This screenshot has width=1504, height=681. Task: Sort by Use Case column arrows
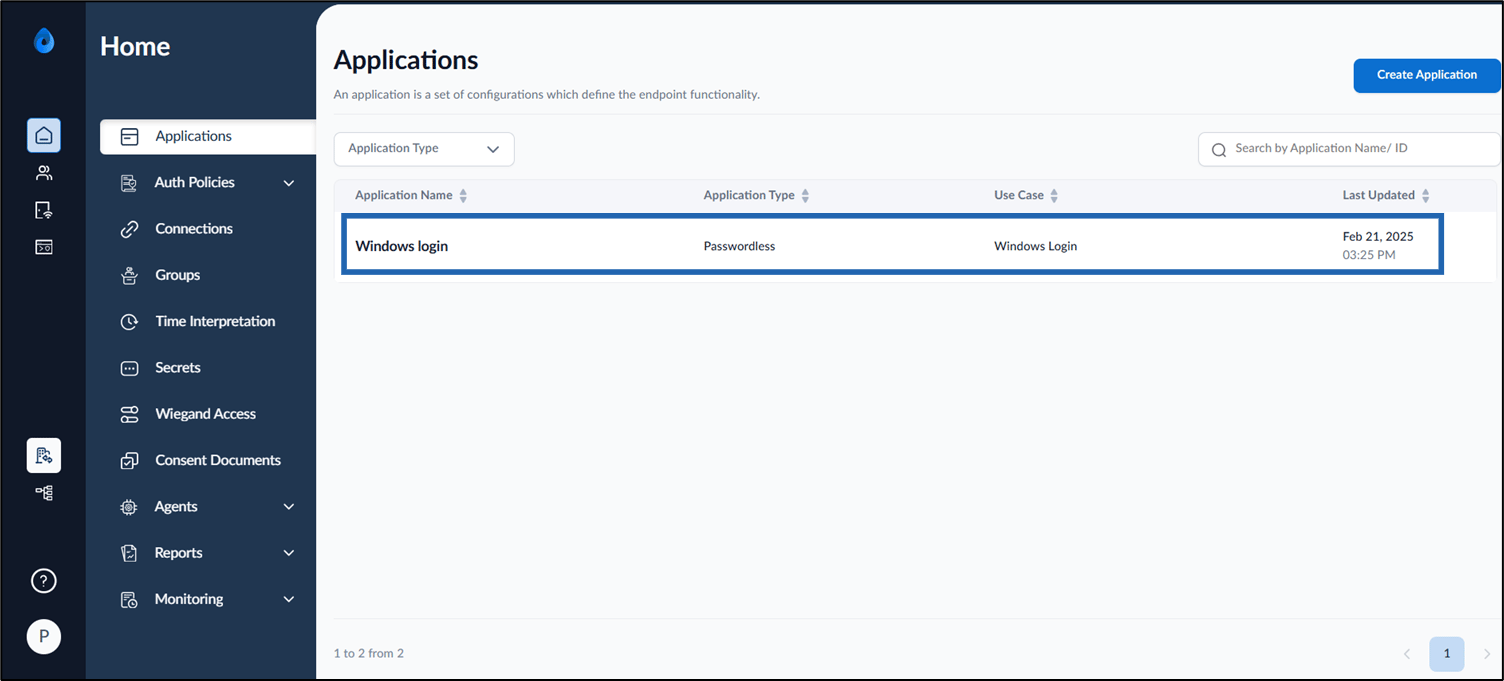(x=1054, y=196)
